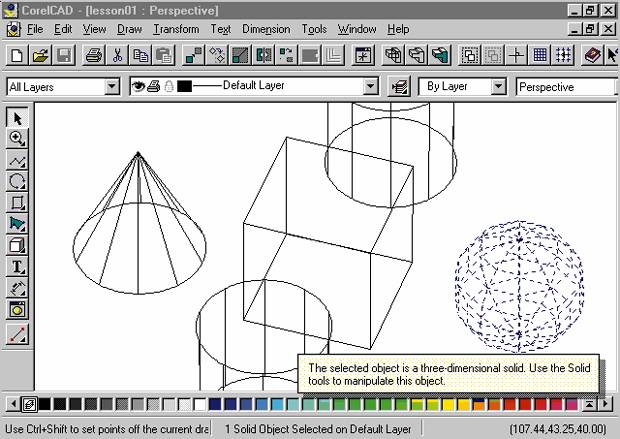
Task: Click the offset lines toolbar icon
Action: click(334, 55)
